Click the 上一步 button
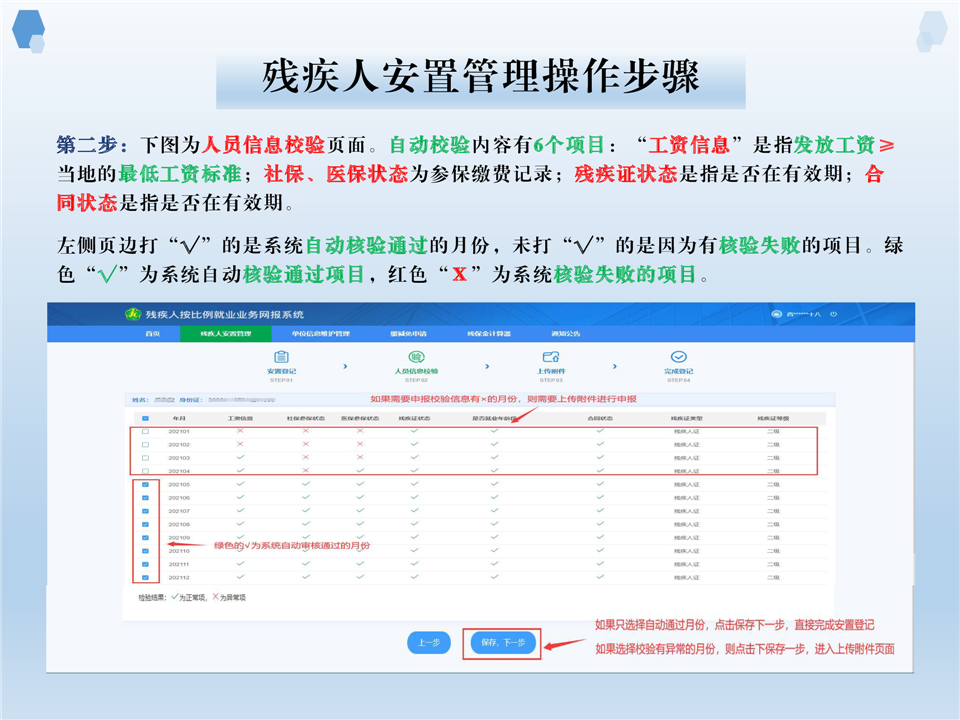 tap(429, 643)
